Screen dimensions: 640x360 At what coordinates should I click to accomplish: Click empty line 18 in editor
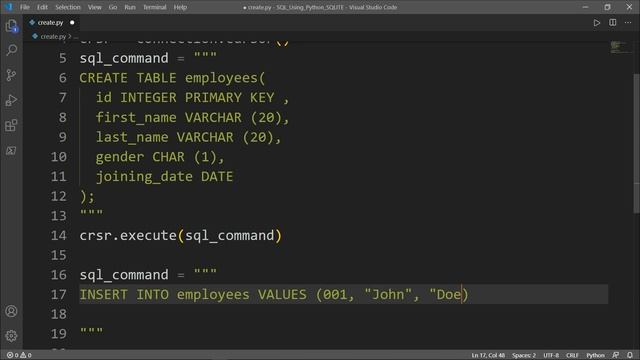click(x=344, y=314)
